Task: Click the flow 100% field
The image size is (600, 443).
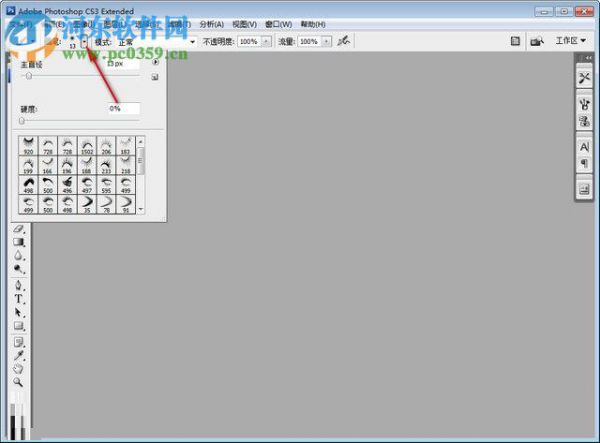Action: click(310, 41)
